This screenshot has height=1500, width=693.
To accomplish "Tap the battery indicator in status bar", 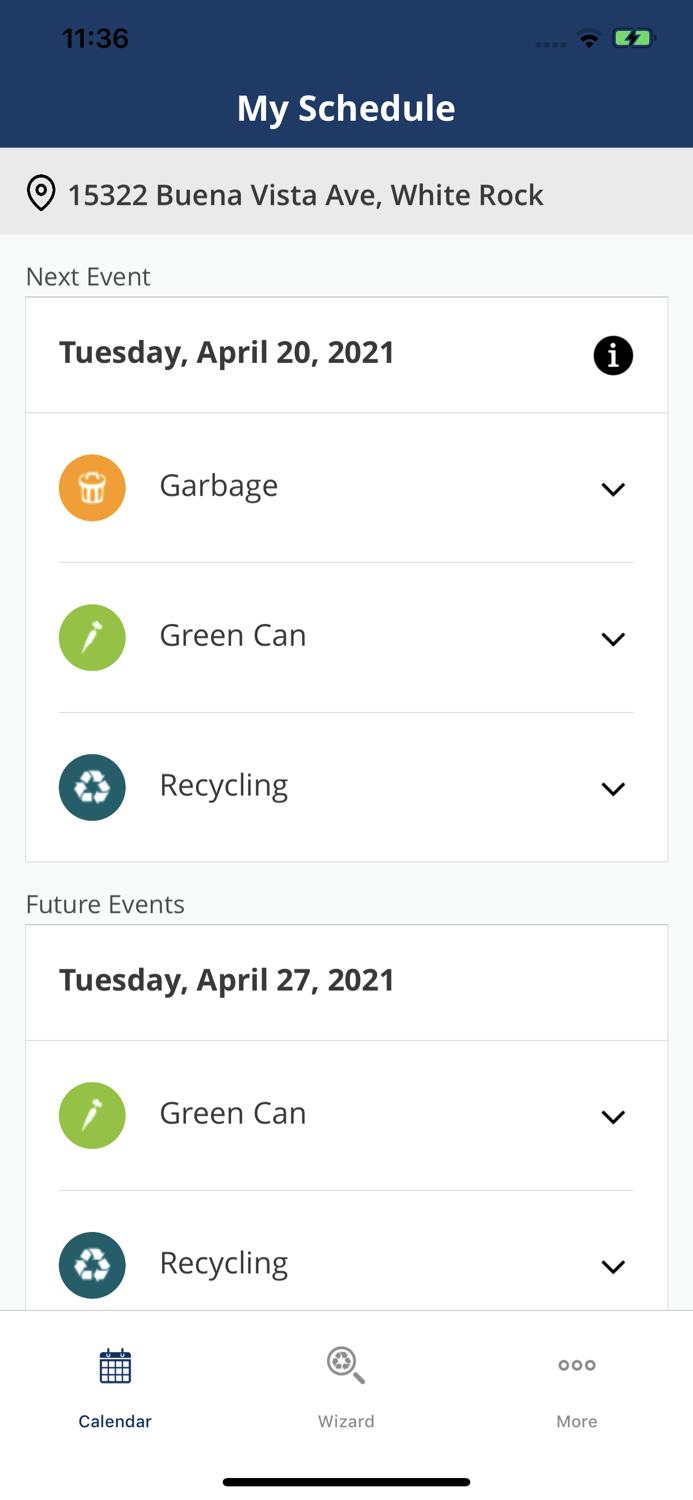I will coord(634,37).
